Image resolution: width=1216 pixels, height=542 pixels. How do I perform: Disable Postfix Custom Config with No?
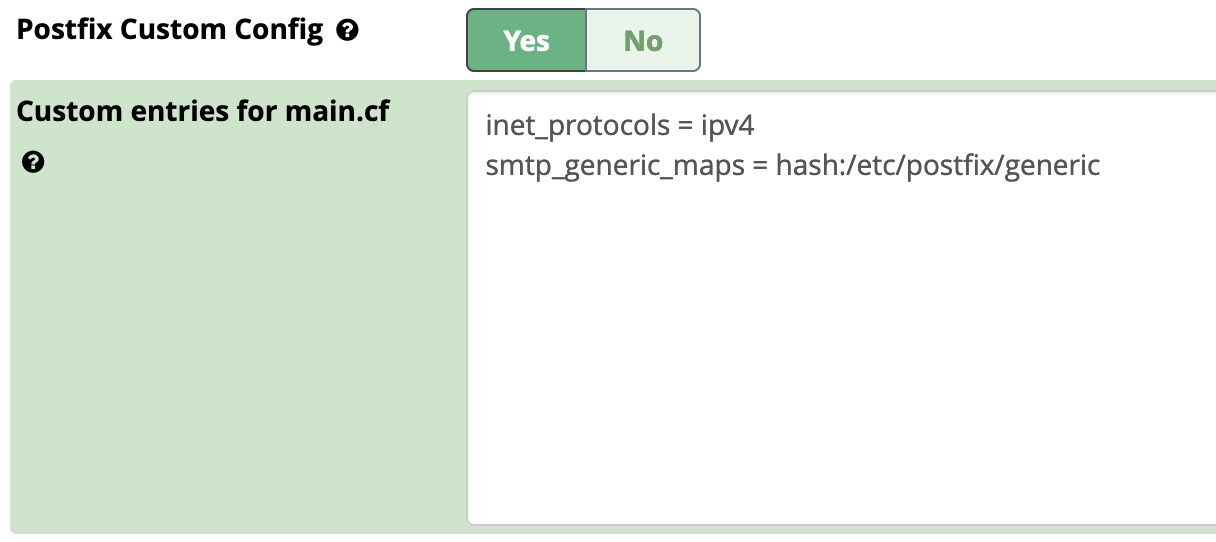[643, 41]
